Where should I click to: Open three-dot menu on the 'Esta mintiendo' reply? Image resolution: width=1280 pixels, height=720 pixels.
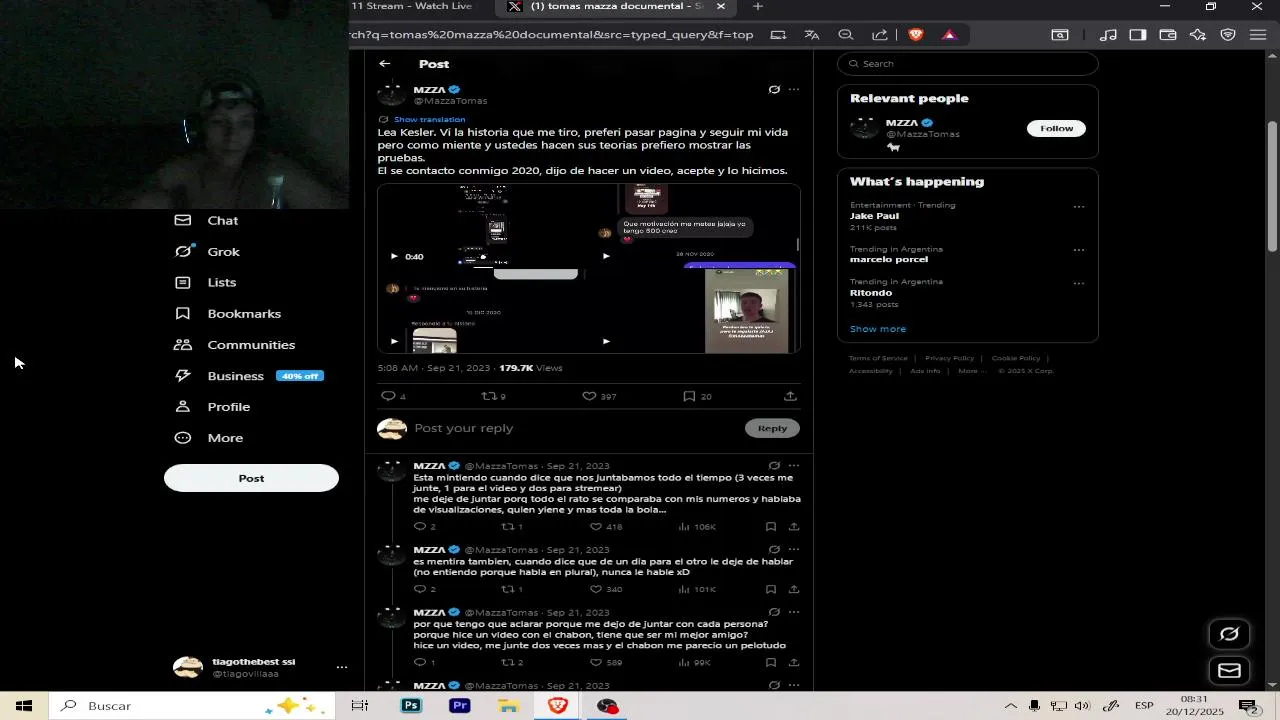(794, 466)
